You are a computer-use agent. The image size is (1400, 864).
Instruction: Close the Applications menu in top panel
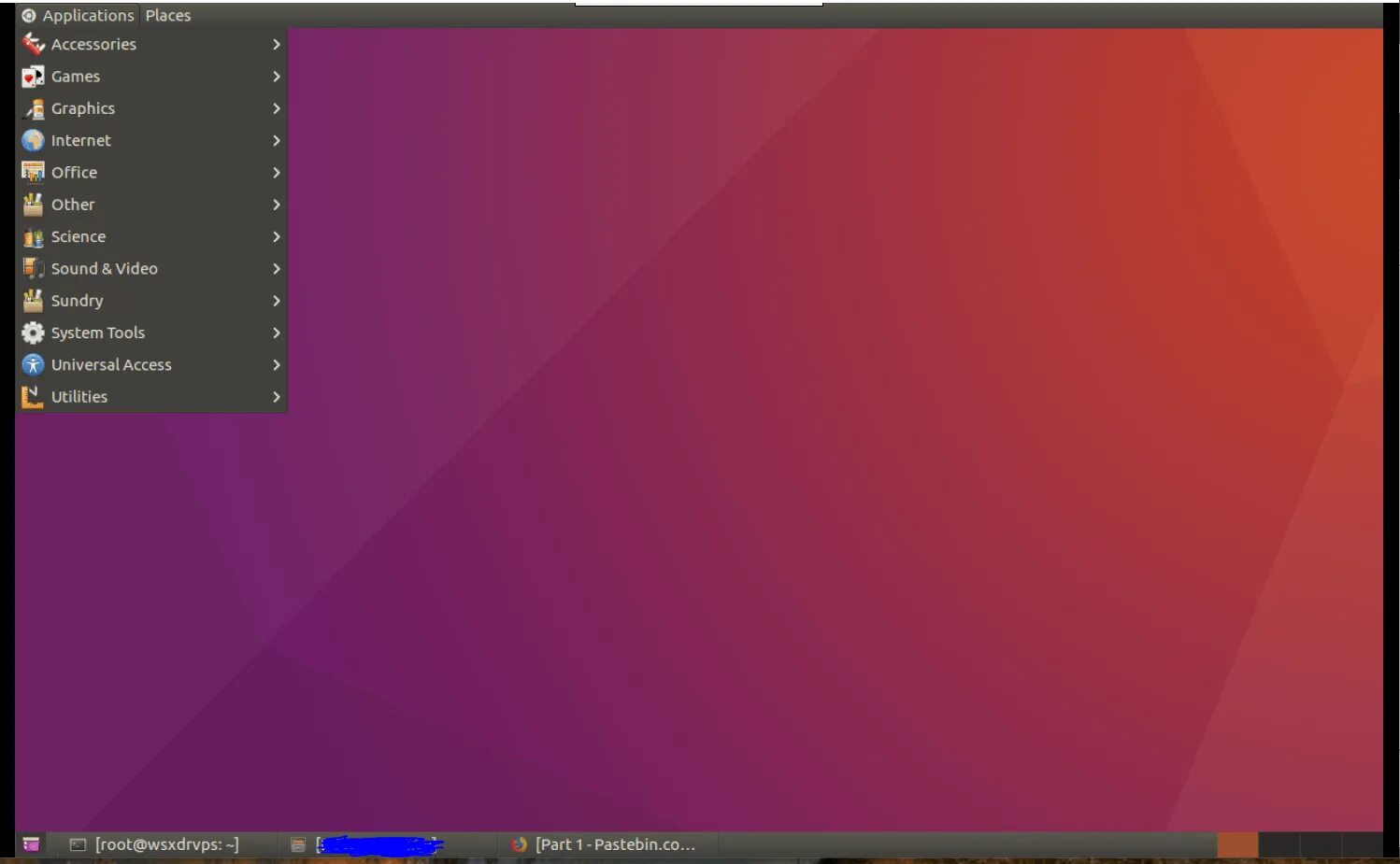pos(79,15)
